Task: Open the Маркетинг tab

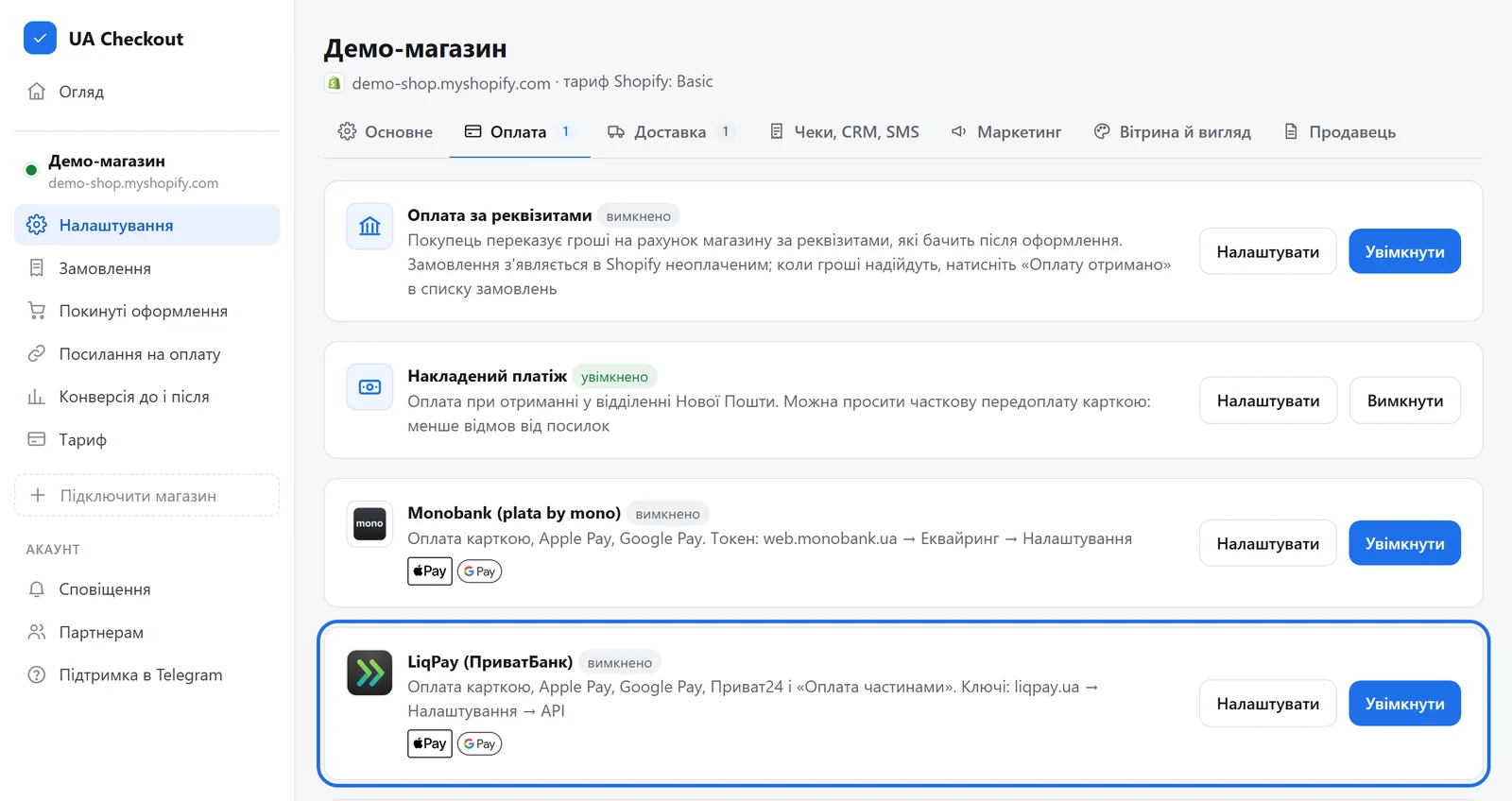Action: click(x=1006, y=131)
